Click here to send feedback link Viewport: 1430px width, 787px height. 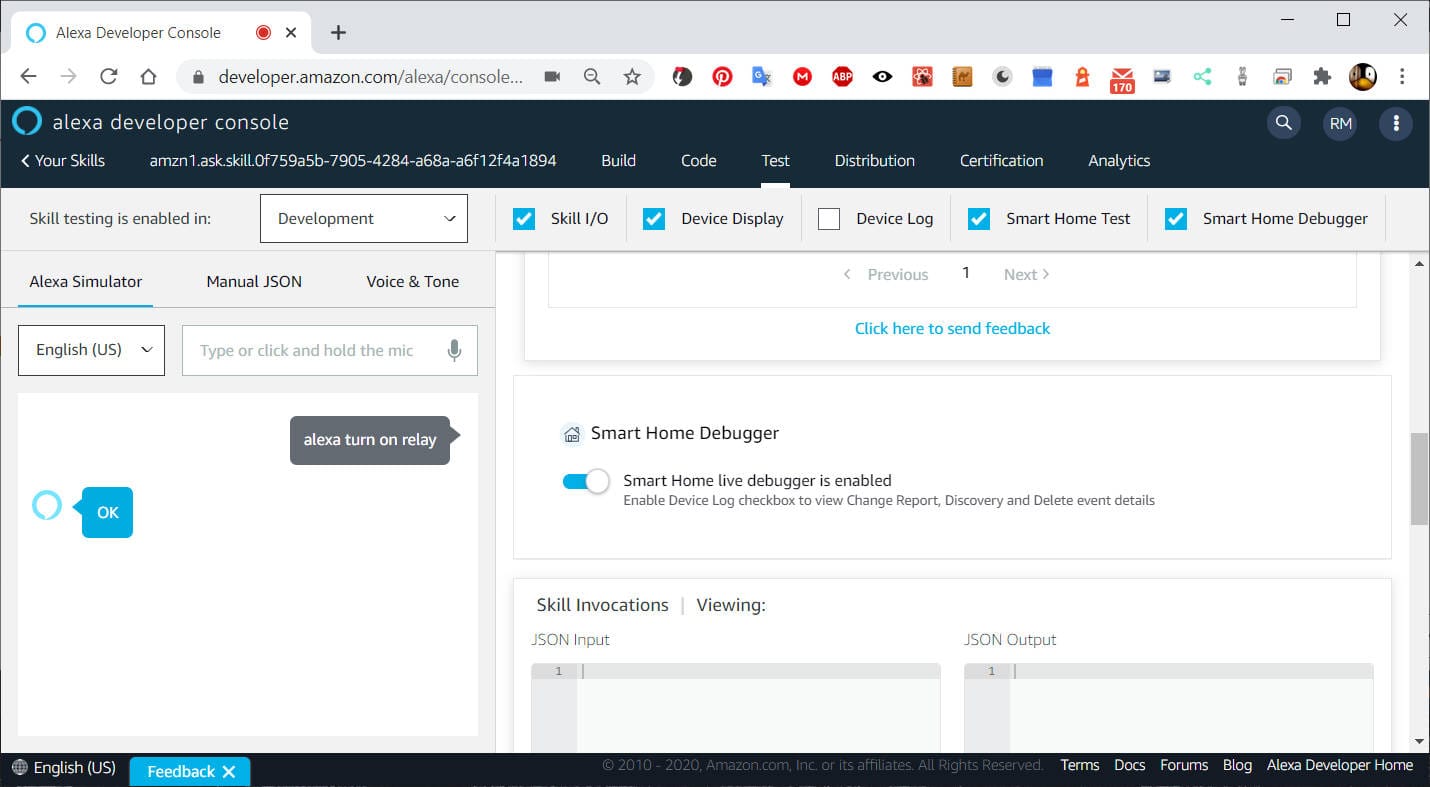tap(951, 328)
